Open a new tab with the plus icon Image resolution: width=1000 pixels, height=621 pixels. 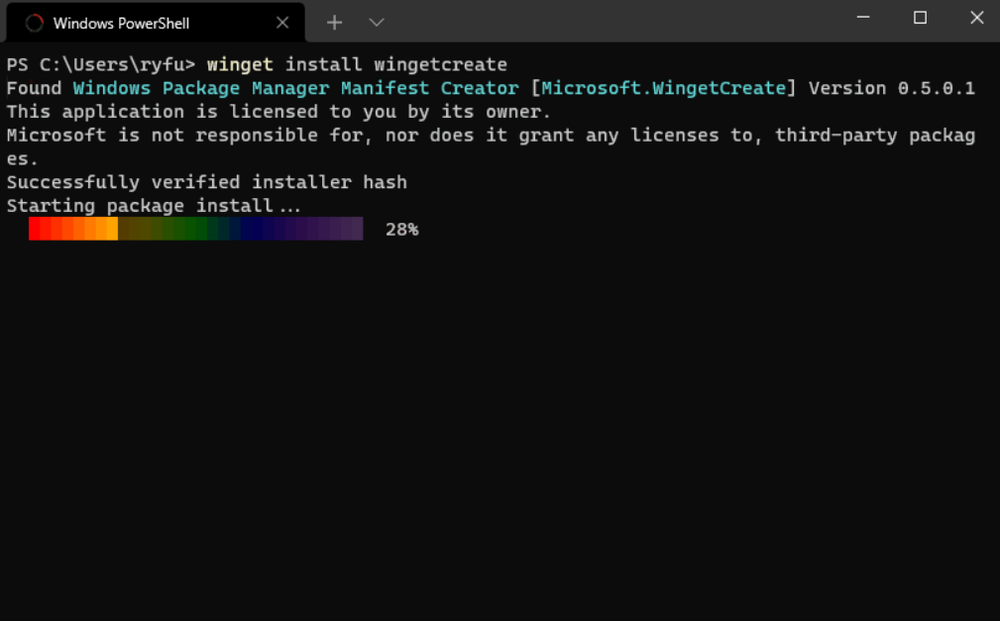click(334, 23)
